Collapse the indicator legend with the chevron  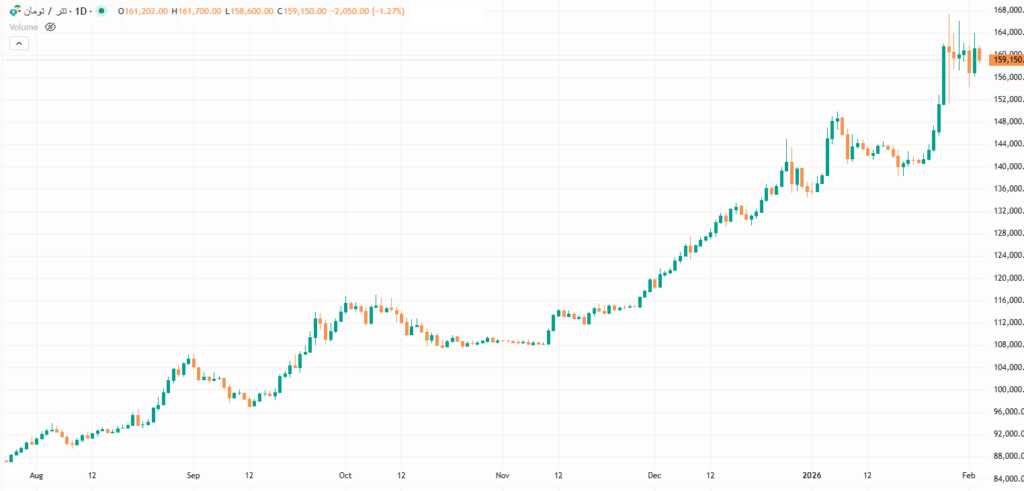19,44
